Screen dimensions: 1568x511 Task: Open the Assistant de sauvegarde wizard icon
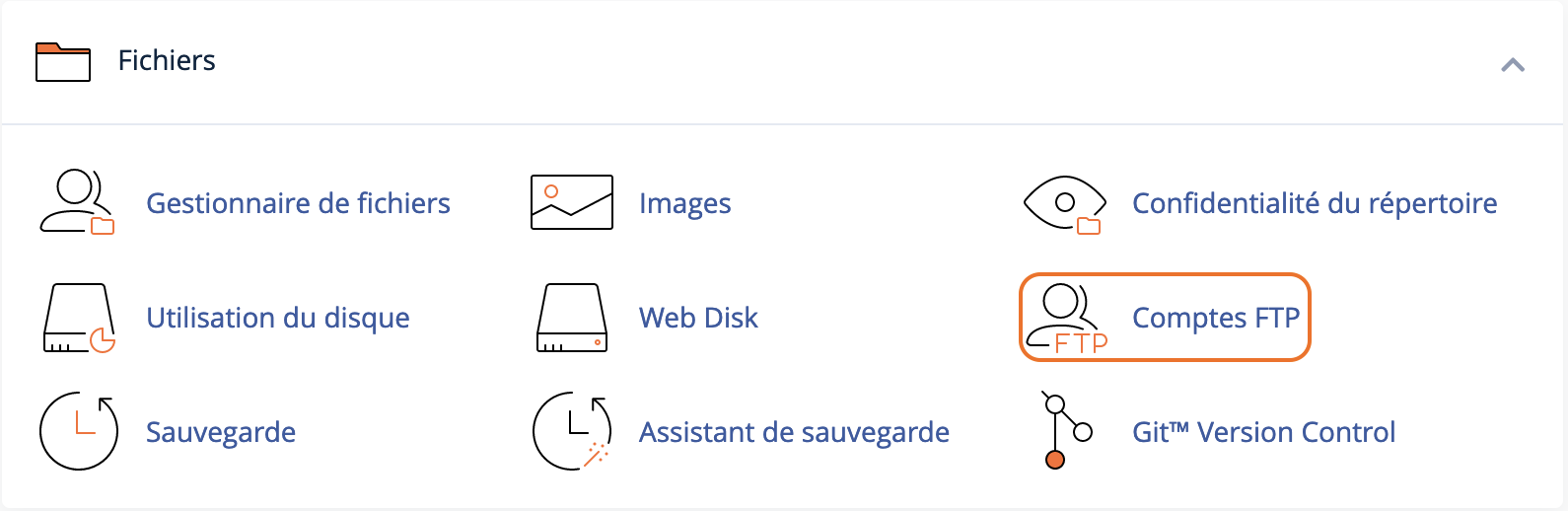(572, 431)
